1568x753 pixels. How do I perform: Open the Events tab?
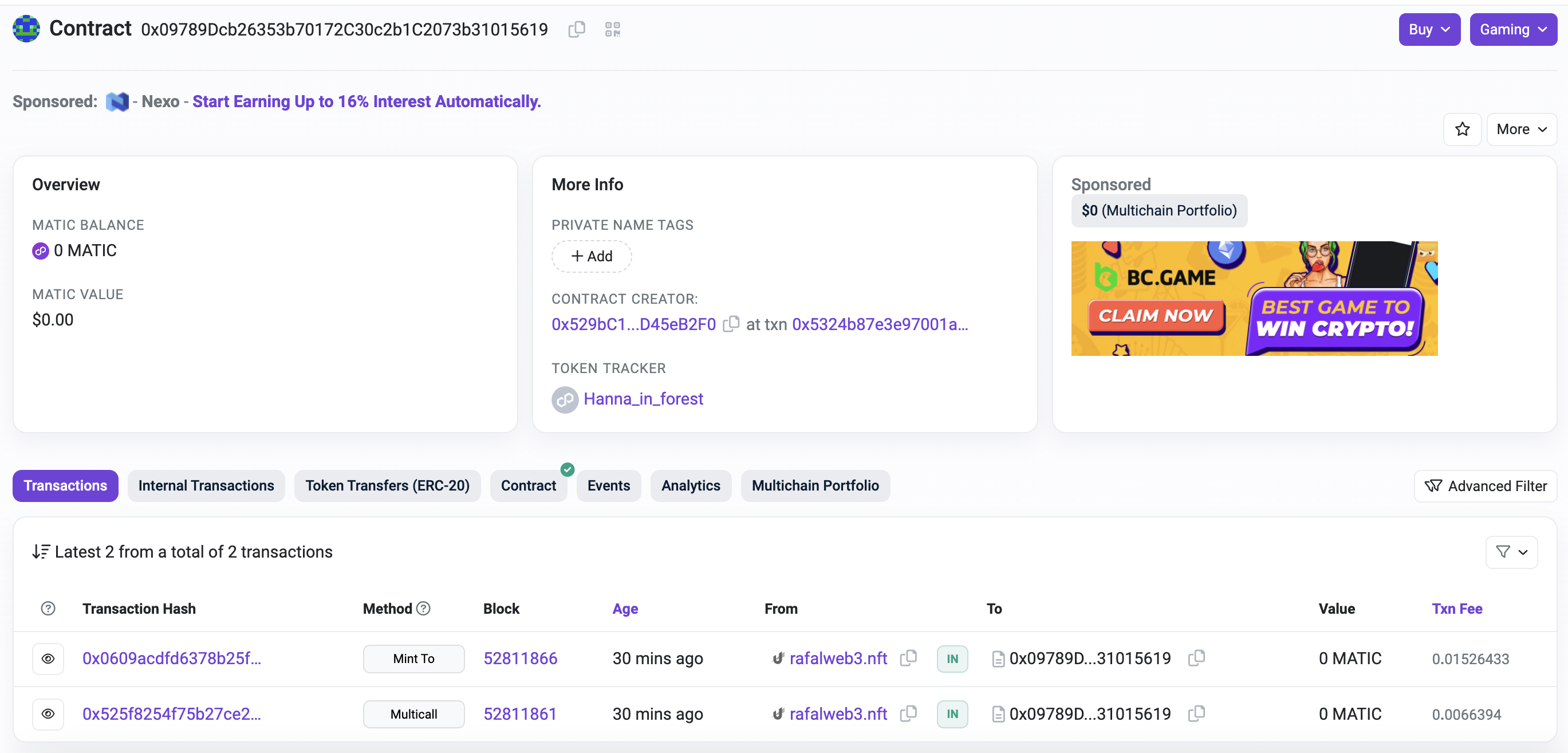click(x=608, y=485)
